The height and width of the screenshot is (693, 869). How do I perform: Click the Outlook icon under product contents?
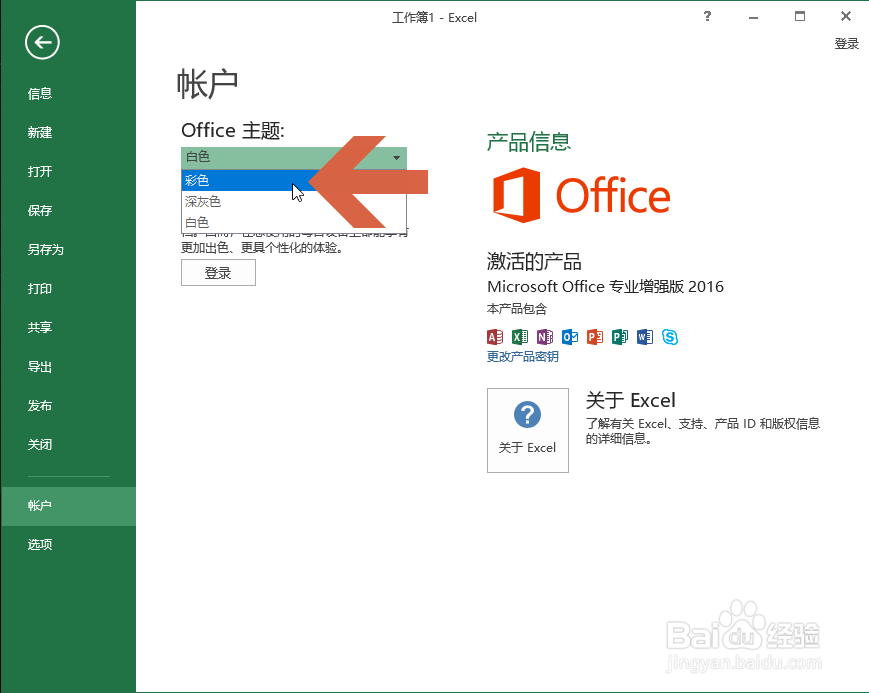tap(570, 337)
